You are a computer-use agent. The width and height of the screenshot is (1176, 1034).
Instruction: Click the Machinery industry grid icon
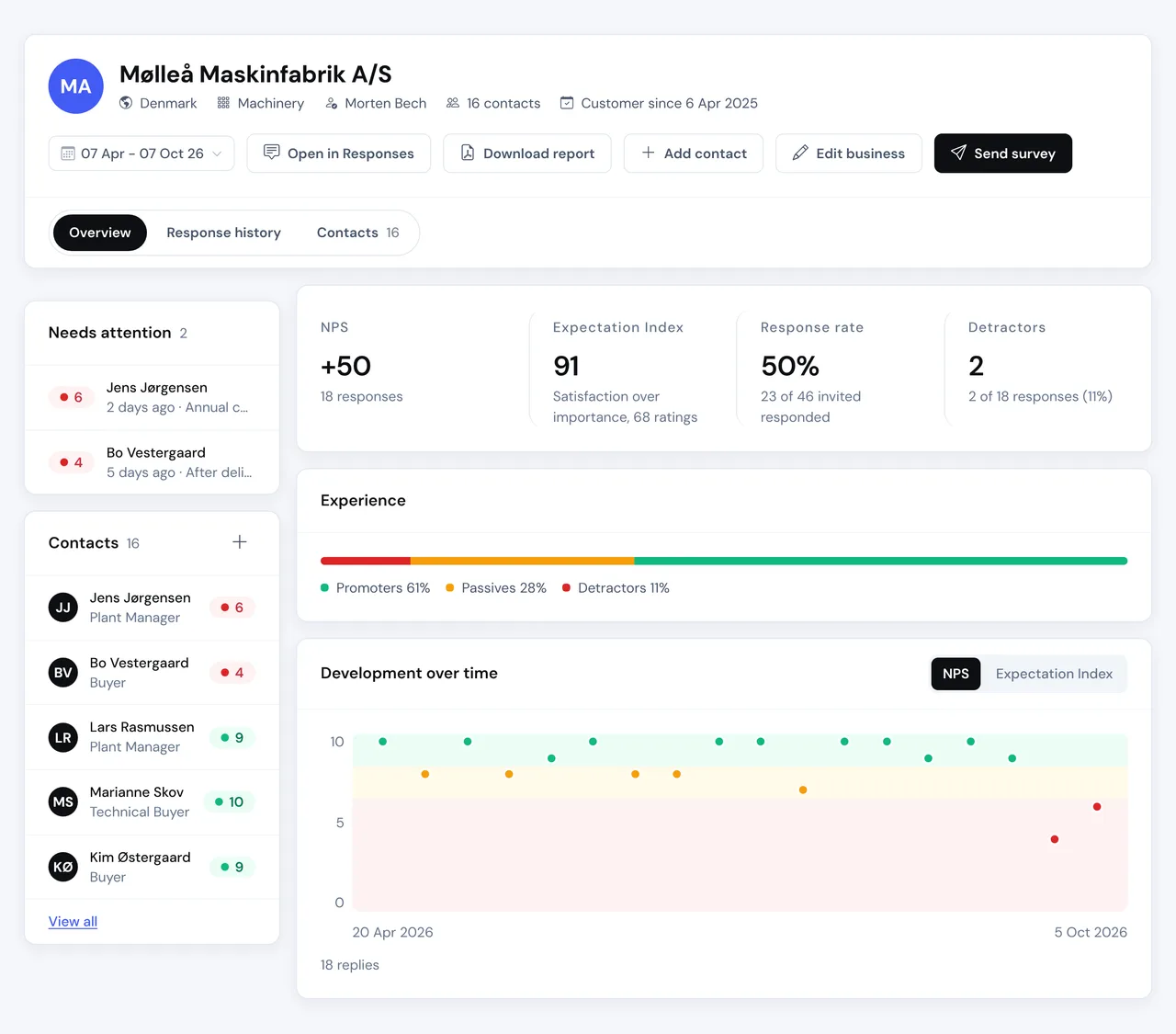pyautogui.click(x=223, y=103)
